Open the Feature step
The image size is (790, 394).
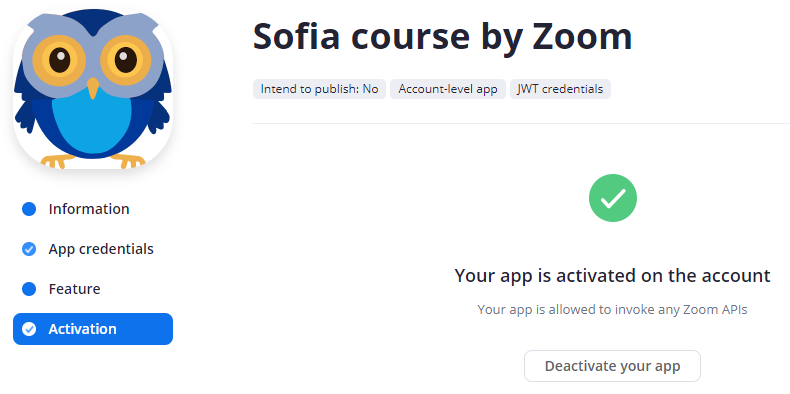tap(74, 289)
